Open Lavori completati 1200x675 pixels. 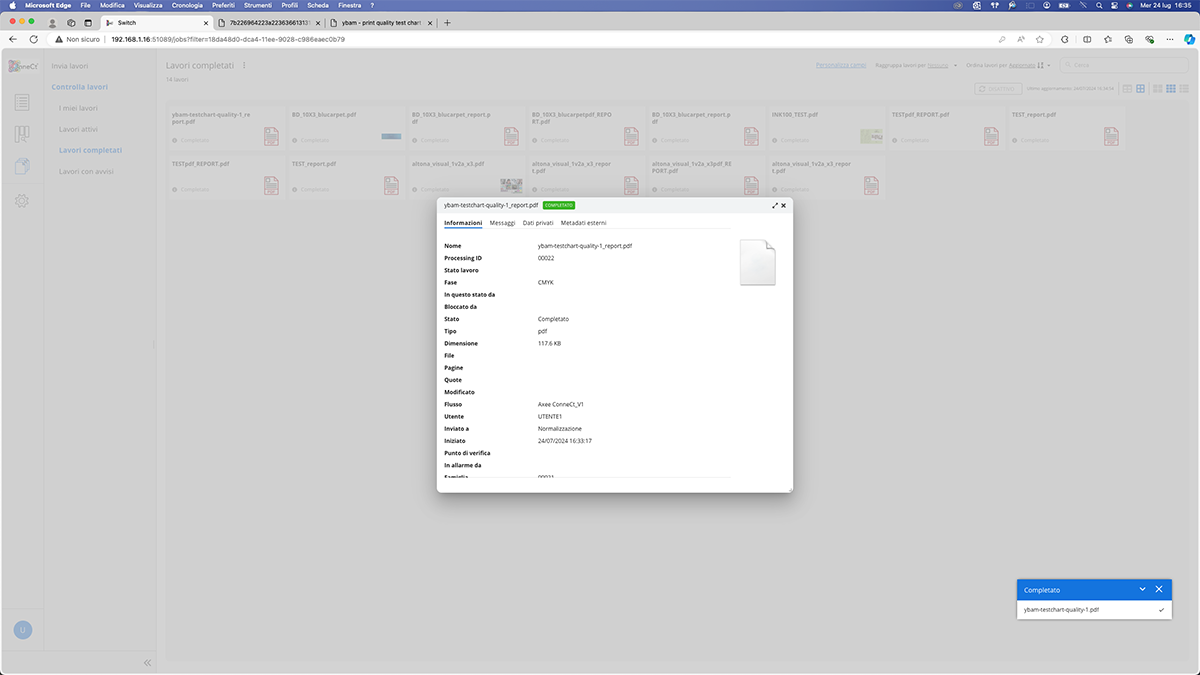tap(90, 150)
